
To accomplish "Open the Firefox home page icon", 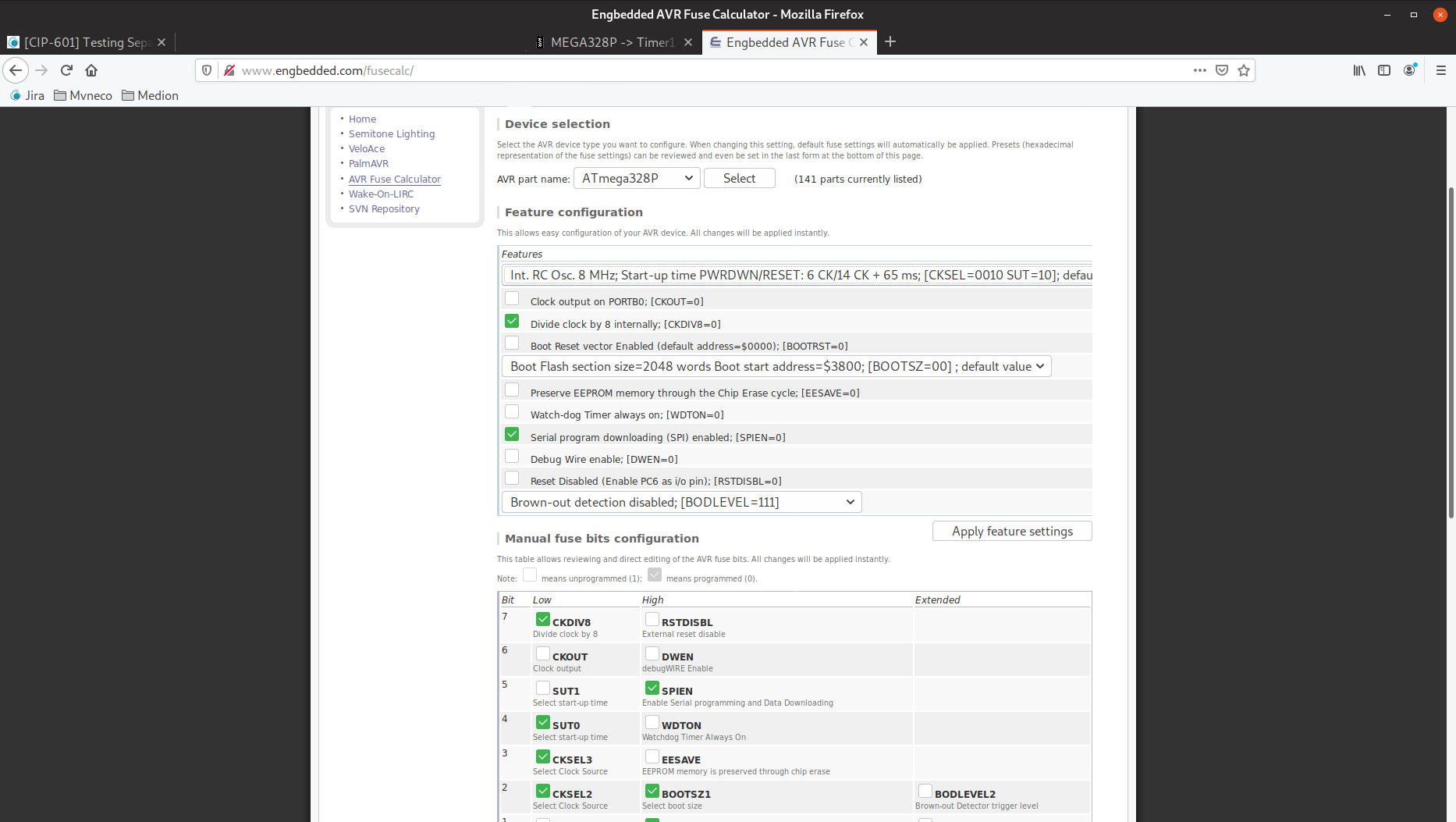I will pyautogui.click(x=91, y=70).
